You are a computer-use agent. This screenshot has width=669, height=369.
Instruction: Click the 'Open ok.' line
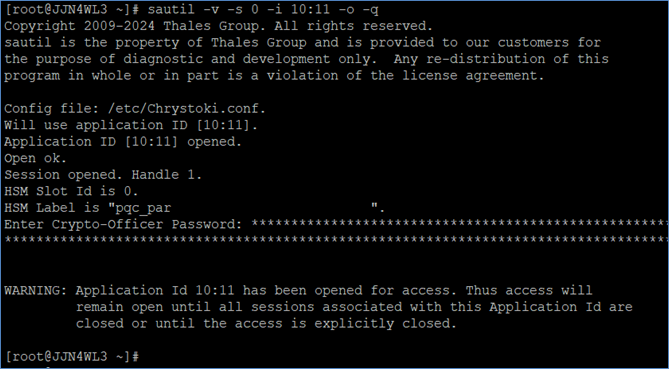point(36,158)
